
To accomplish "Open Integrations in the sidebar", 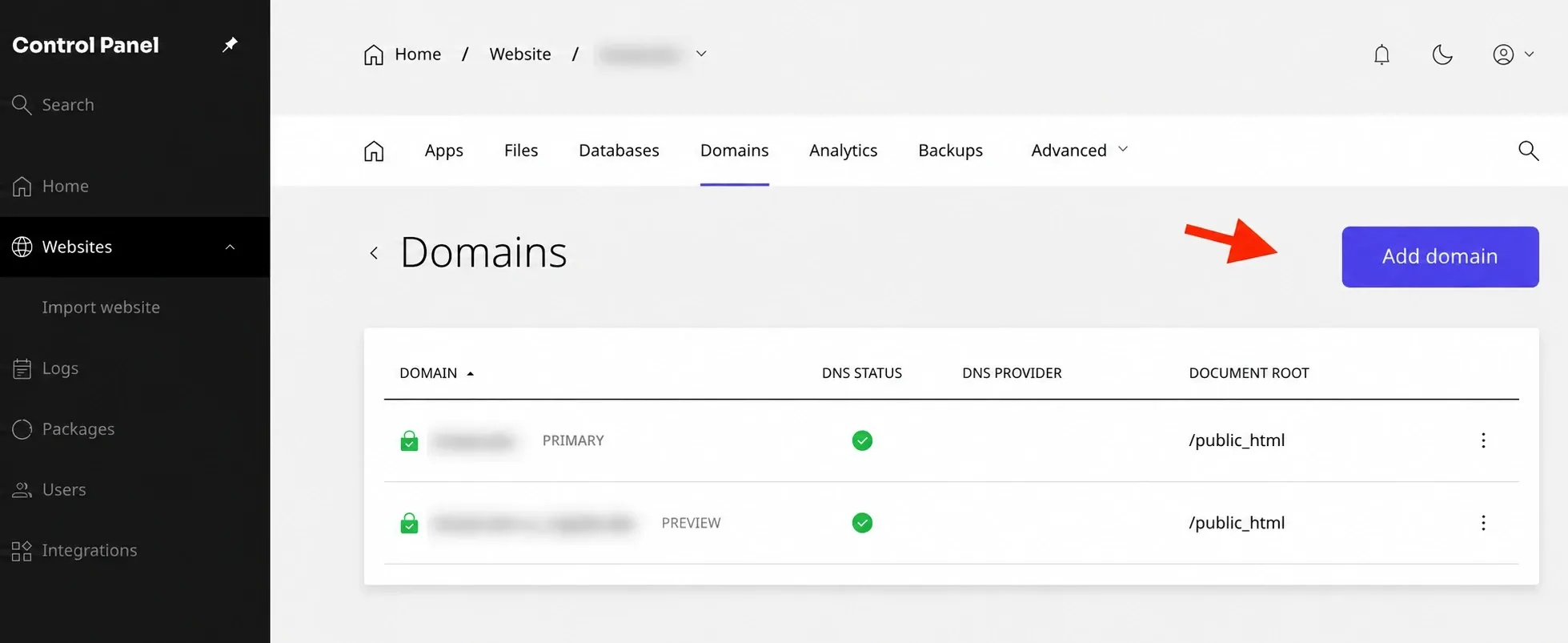I will click(x=75, y=551).
